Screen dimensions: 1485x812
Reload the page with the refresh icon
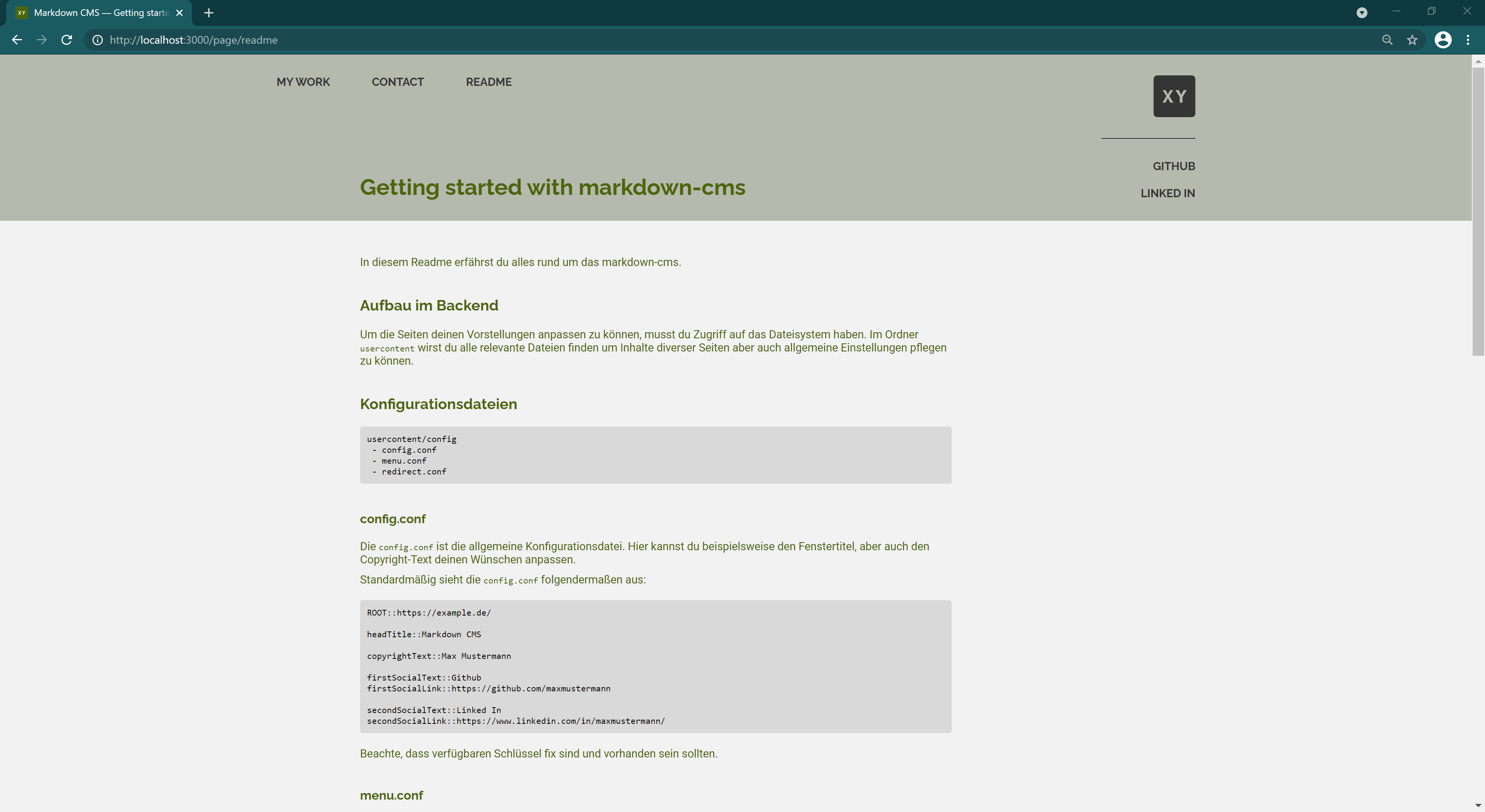tap(67, 40)
